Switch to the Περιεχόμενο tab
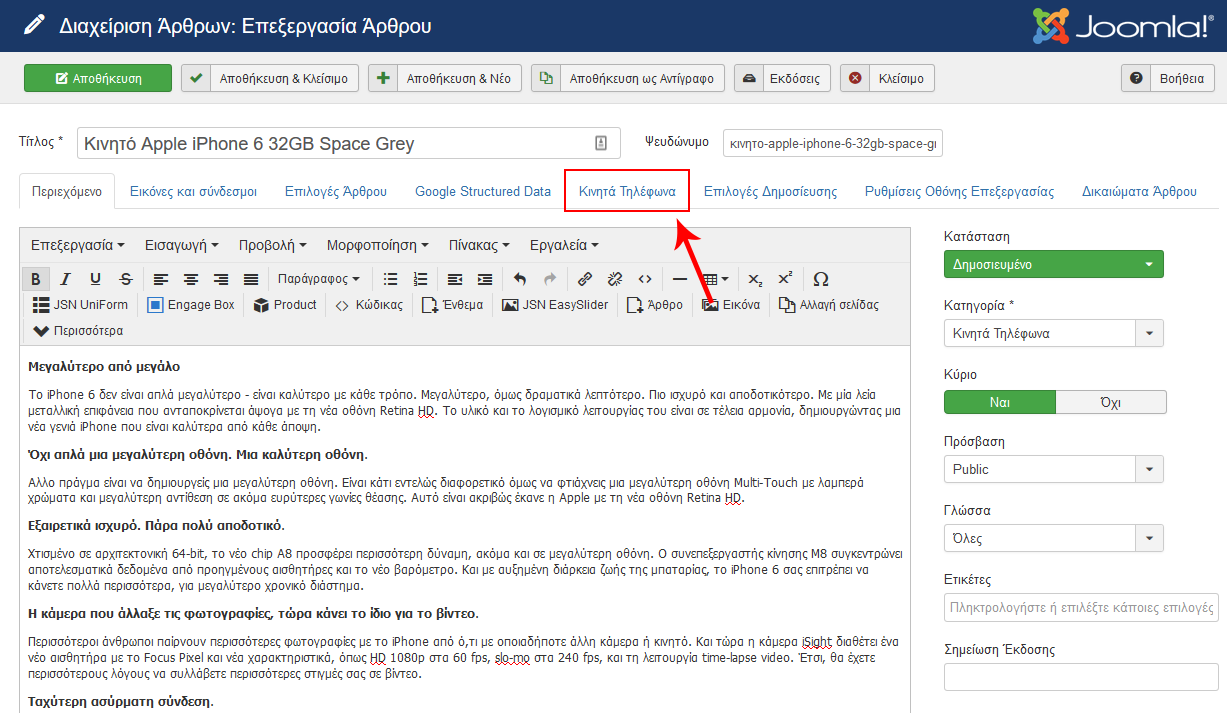The height and width of the screenshot is (713, 1227). coord(67,192)
